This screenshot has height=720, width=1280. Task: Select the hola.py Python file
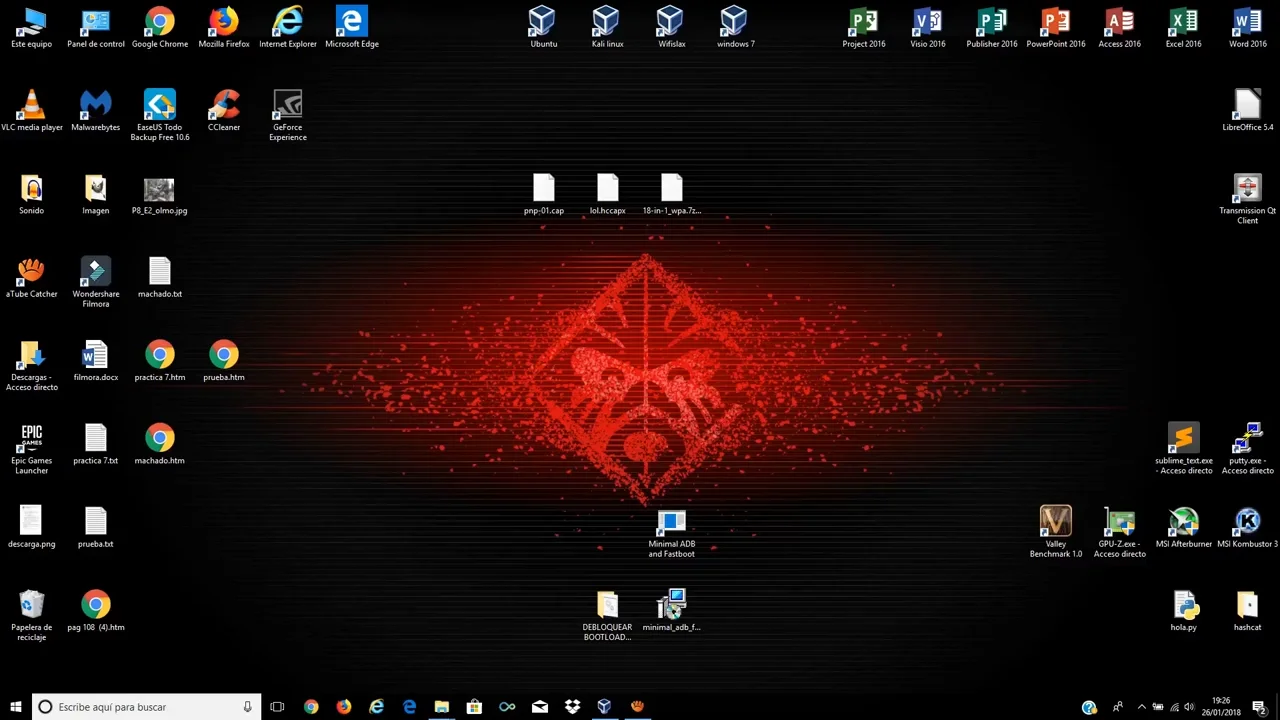tap(1184, 607)
